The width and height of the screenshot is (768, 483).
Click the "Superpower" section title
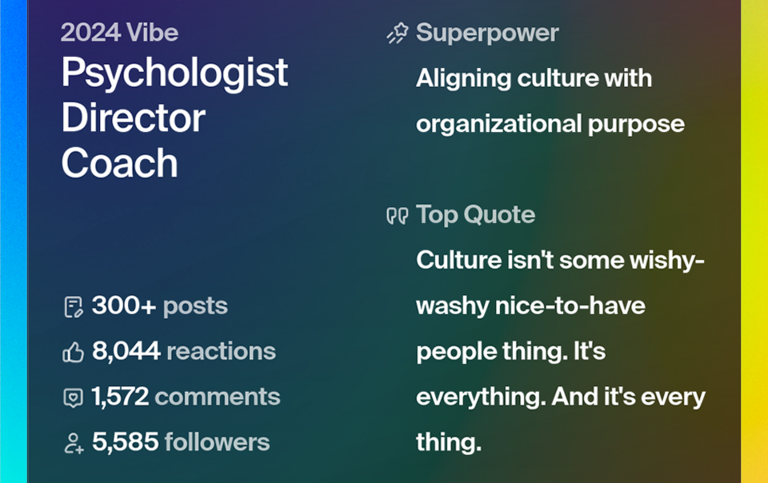click(x=487, y=33)
